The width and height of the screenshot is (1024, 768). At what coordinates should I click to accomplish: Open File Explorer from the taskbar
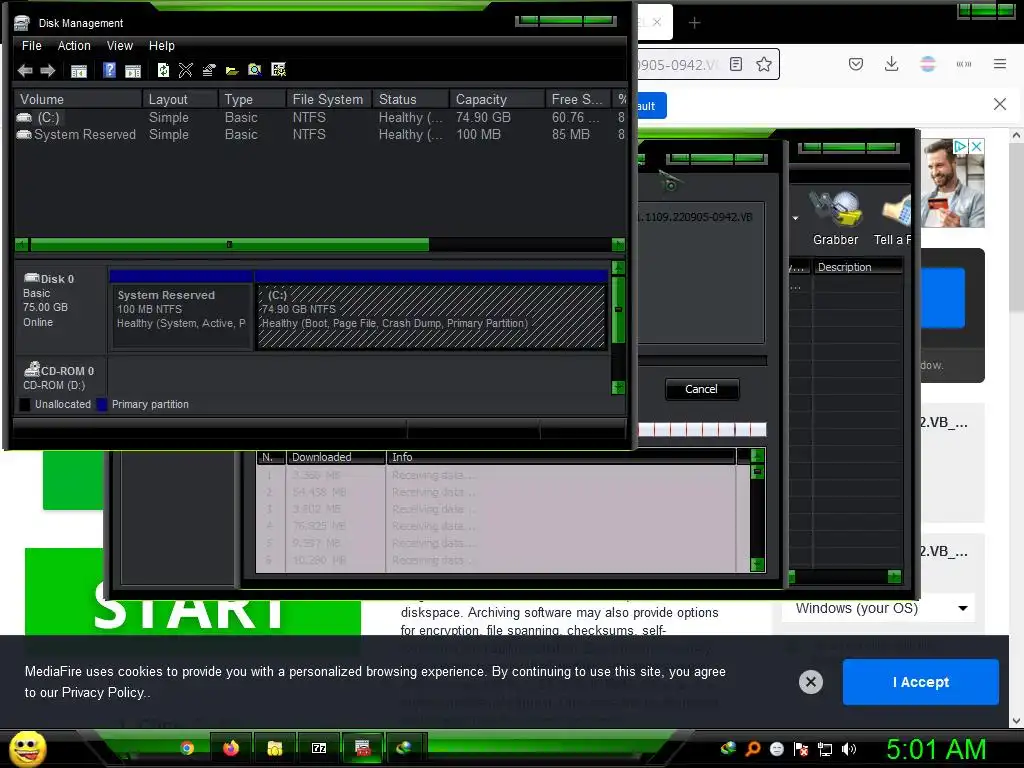click(x=275, y=748)
